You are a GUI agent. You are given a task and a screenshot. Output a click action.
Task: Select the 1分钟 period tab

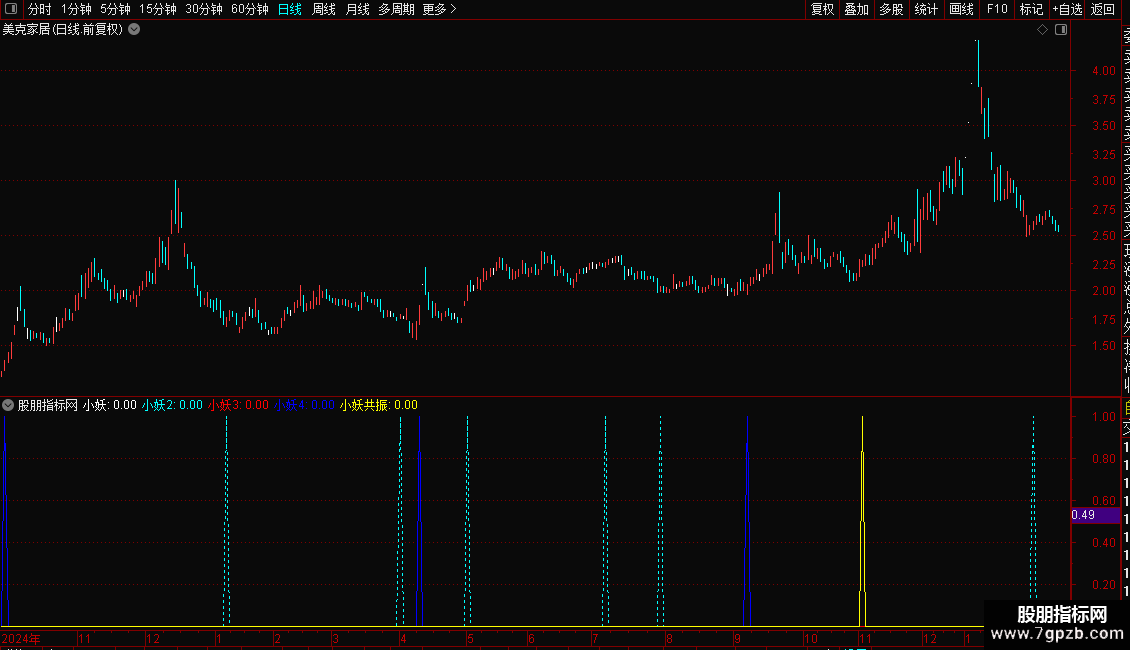76,9
